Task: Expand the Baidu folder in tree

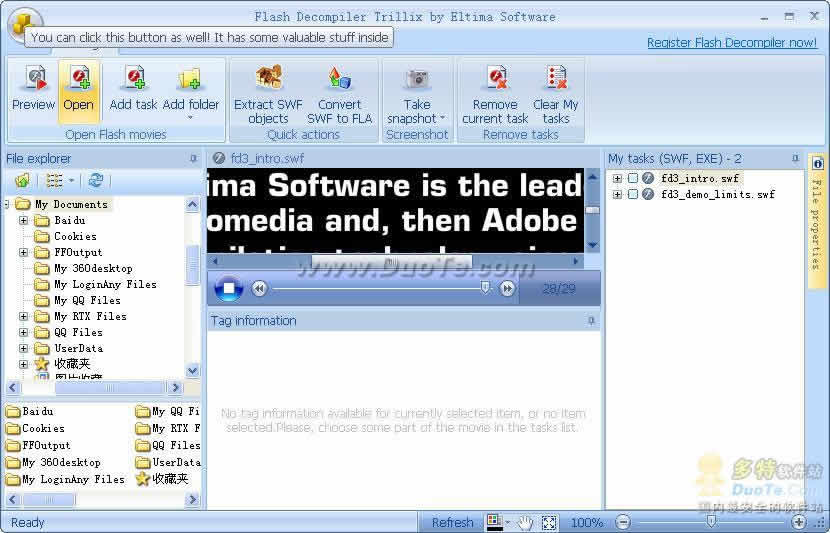Action: pos(23,220)
